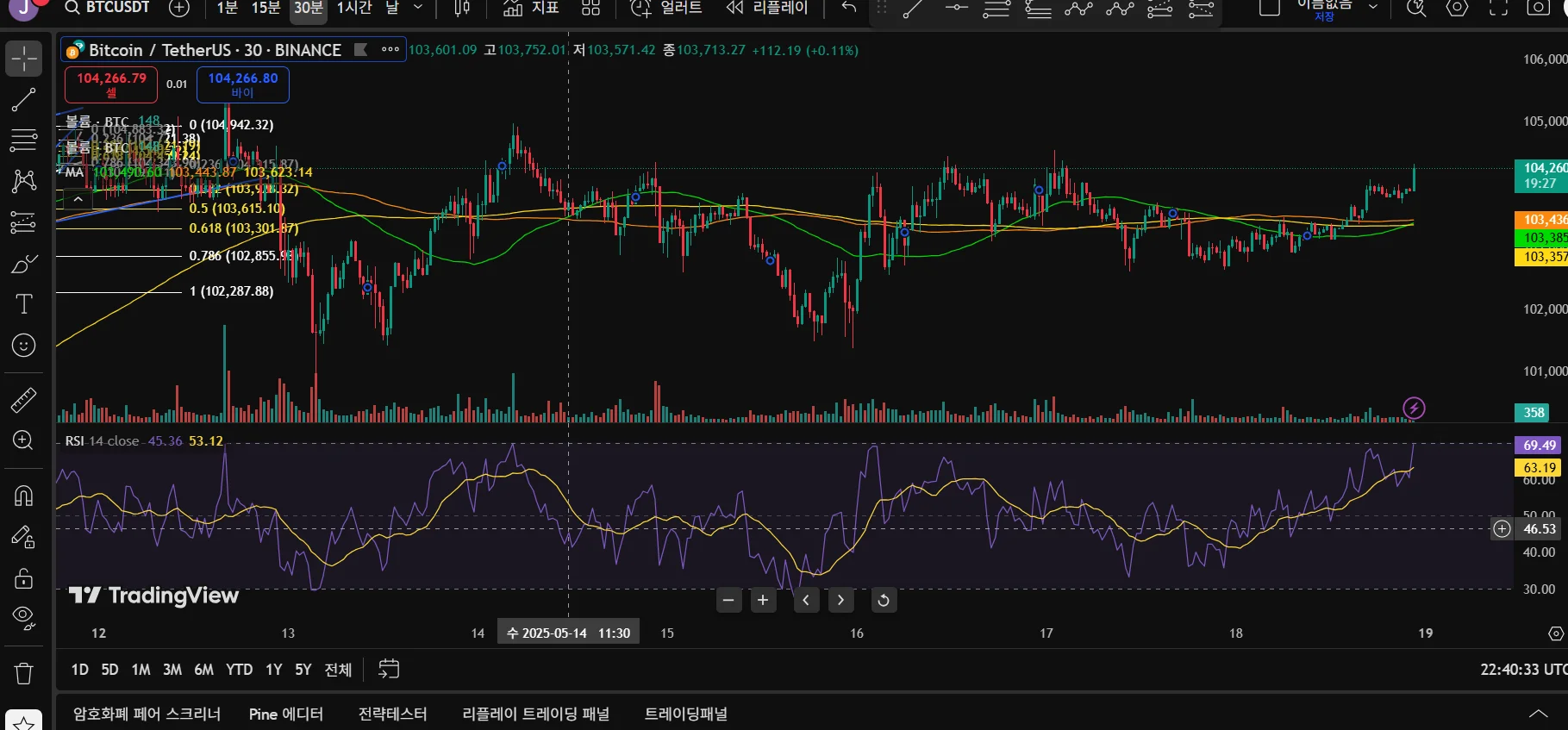
Task: Expand the bottom panel with chevron
Action: pos(1538,714)
